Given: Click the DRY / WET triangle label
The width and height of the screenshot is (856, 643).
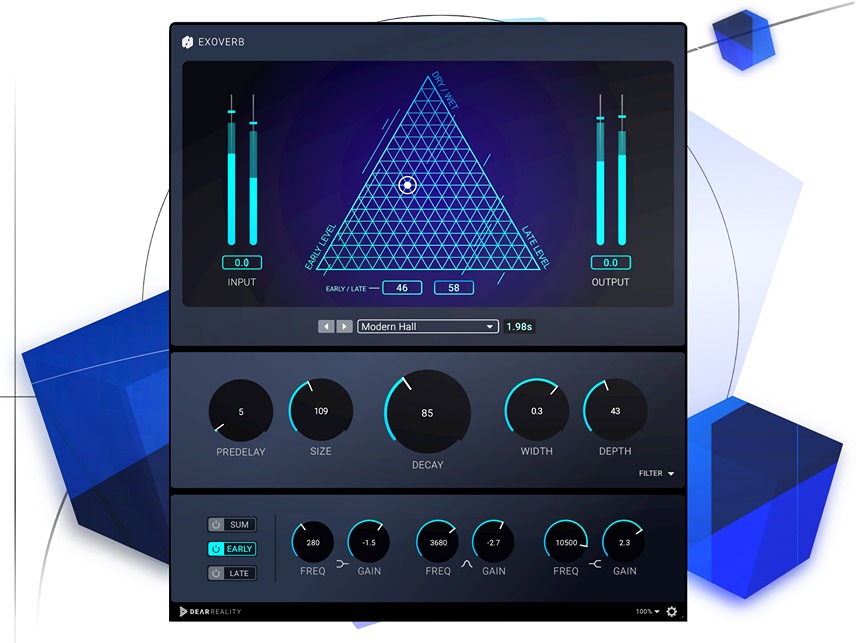Looking at the screenshot, I should pyautogui.click(x=445, y=90).
